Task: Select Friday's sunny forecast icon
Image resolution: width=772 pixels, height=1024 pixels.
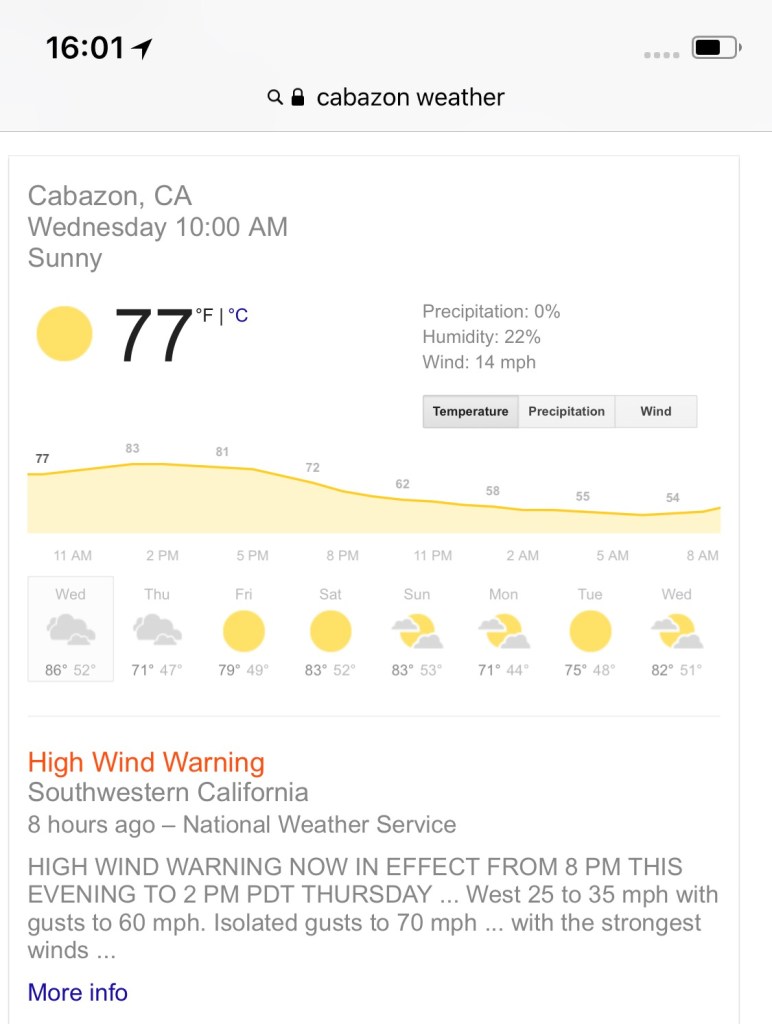Action: point(243,631)
